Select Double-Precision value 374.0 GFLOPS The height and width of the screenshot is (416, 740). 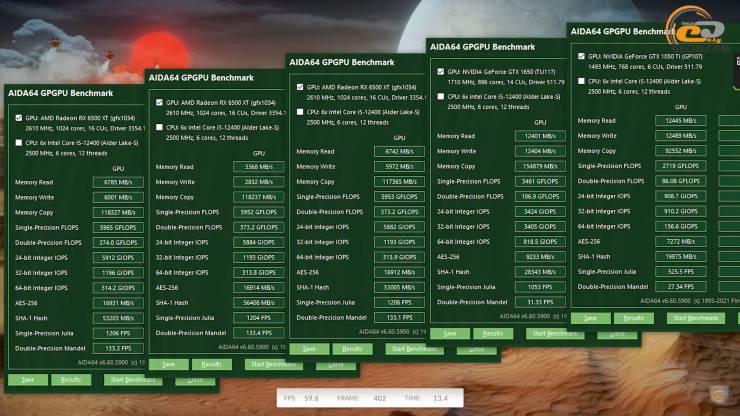tap(118, 243)
